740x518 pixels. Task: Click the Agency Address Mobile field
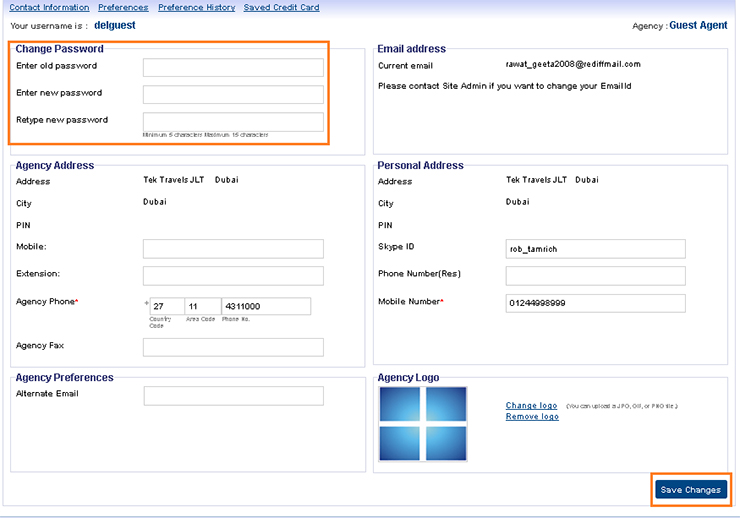tap(233, 249)
